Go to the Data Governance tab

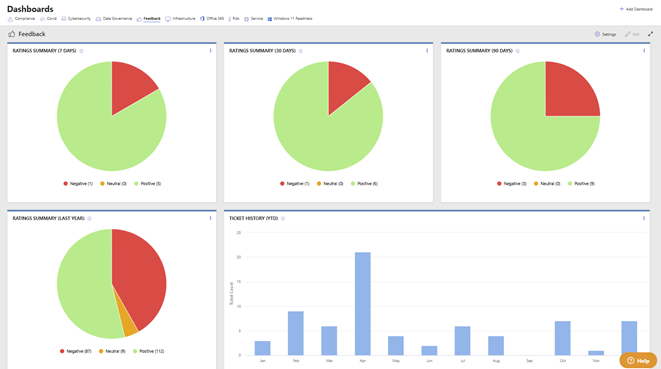pyautogui.click(x=114, y=19)
